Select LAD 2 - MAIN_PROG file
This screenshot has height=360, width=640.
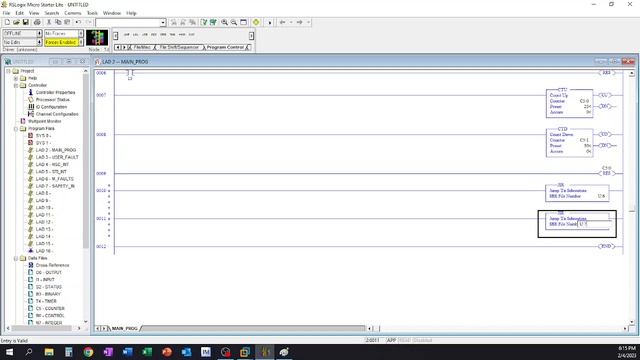(56, 150)
